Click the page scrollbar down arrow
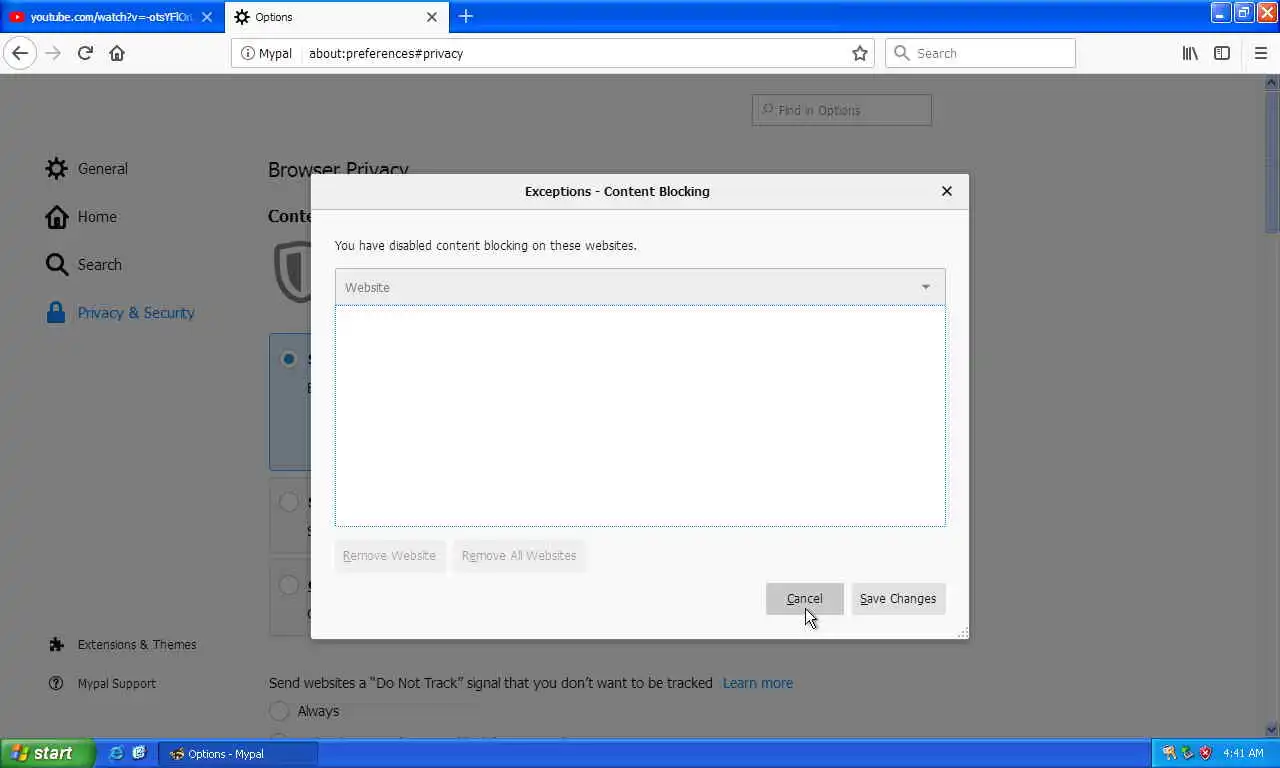 coord(1272,730)
